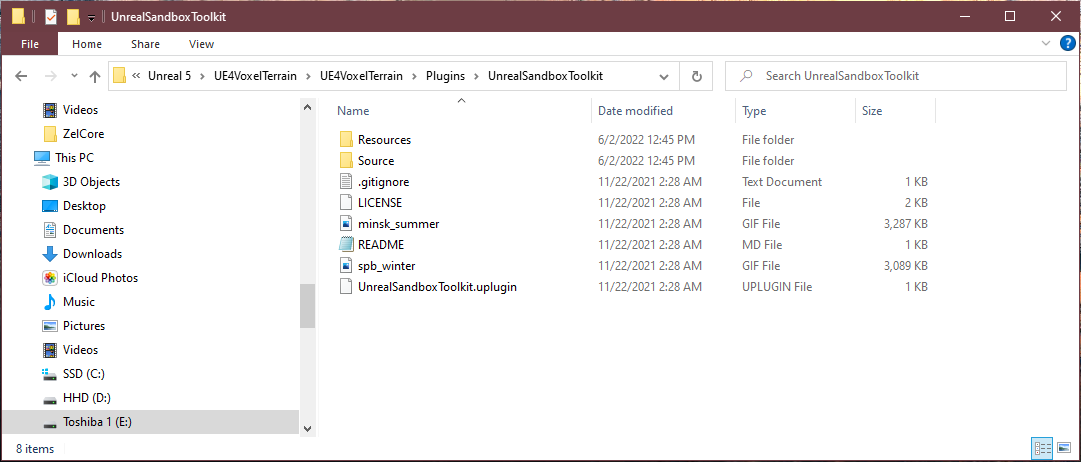
Task: Click the title bar folder icon
Action: click(19, 17)
